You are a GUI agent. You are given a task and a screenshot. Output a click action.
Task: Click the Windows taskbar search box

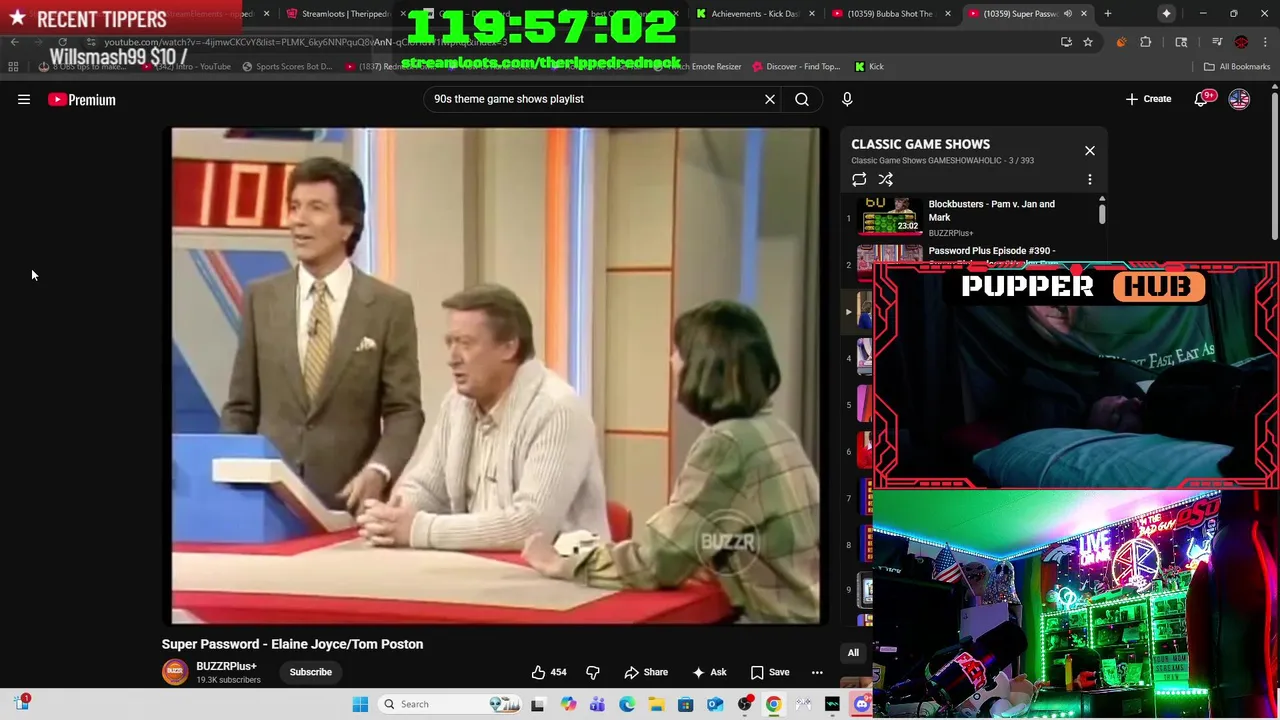(450, 704)
